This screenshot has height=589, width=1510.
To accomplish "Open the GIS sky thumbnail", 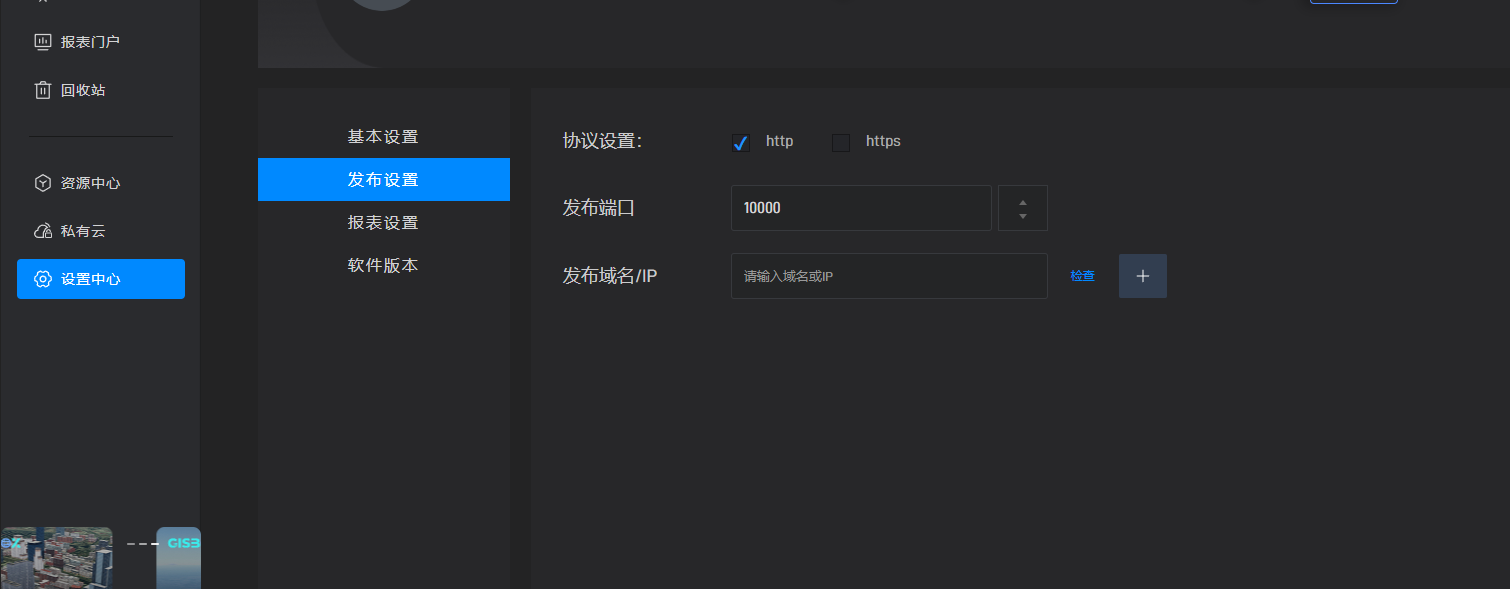I will click(179, 557).
